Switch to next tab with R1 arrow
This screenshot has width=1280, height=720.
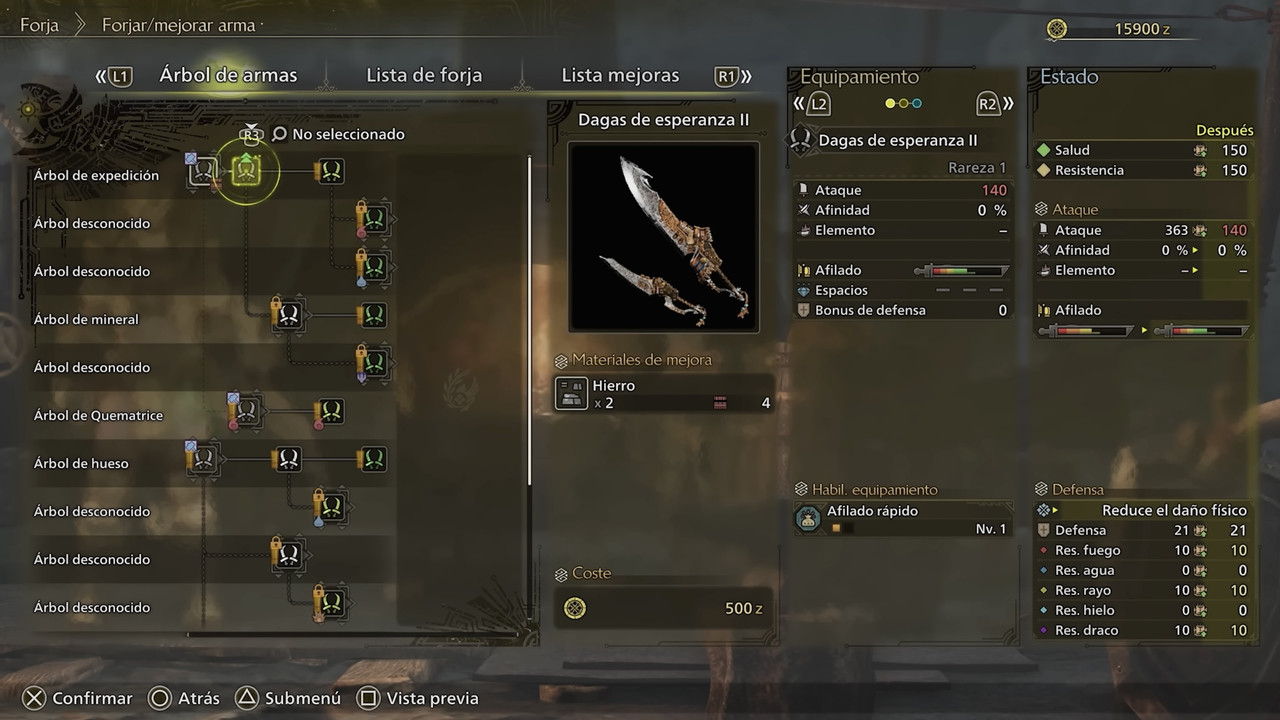[733, 76]
